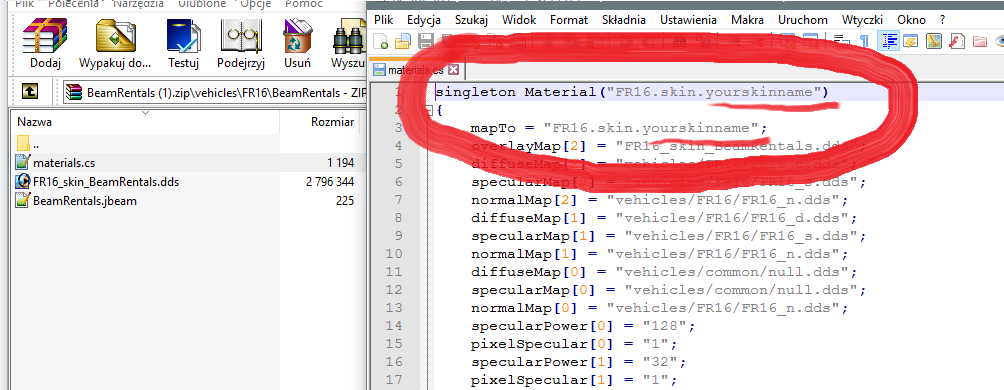Open the Szukaj menu
Viewport: 1004px width, 390px height.
click(471, 20)
